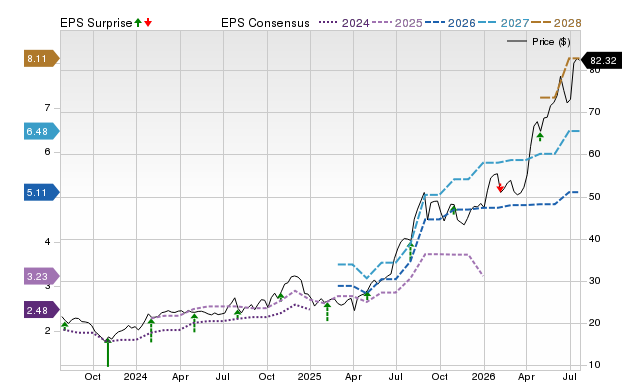
Task: Toggle the Price ($) line legend entry
Action: tap(539, 42)
